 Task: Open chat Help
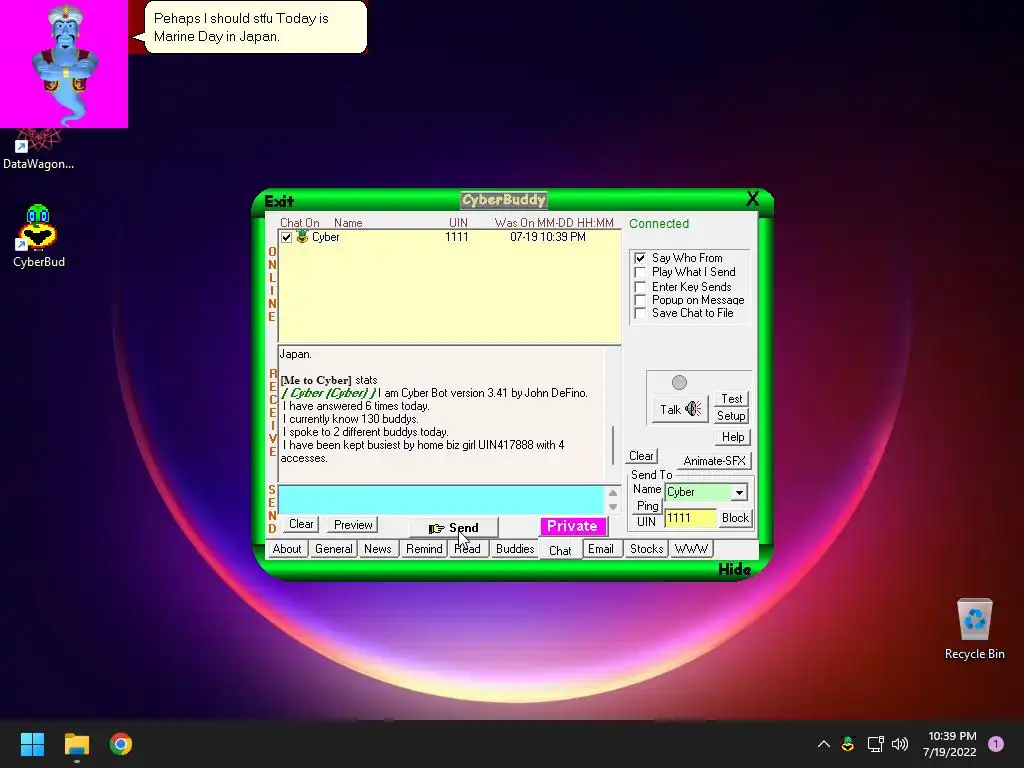point(732,437)
